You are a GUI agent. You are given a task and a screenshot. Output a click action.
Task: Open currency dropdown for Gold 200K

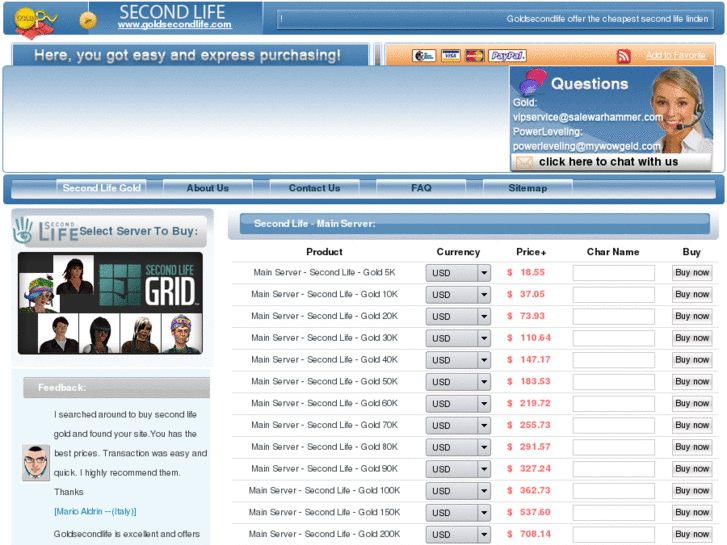pyautogui.click(x=458, y=535)
